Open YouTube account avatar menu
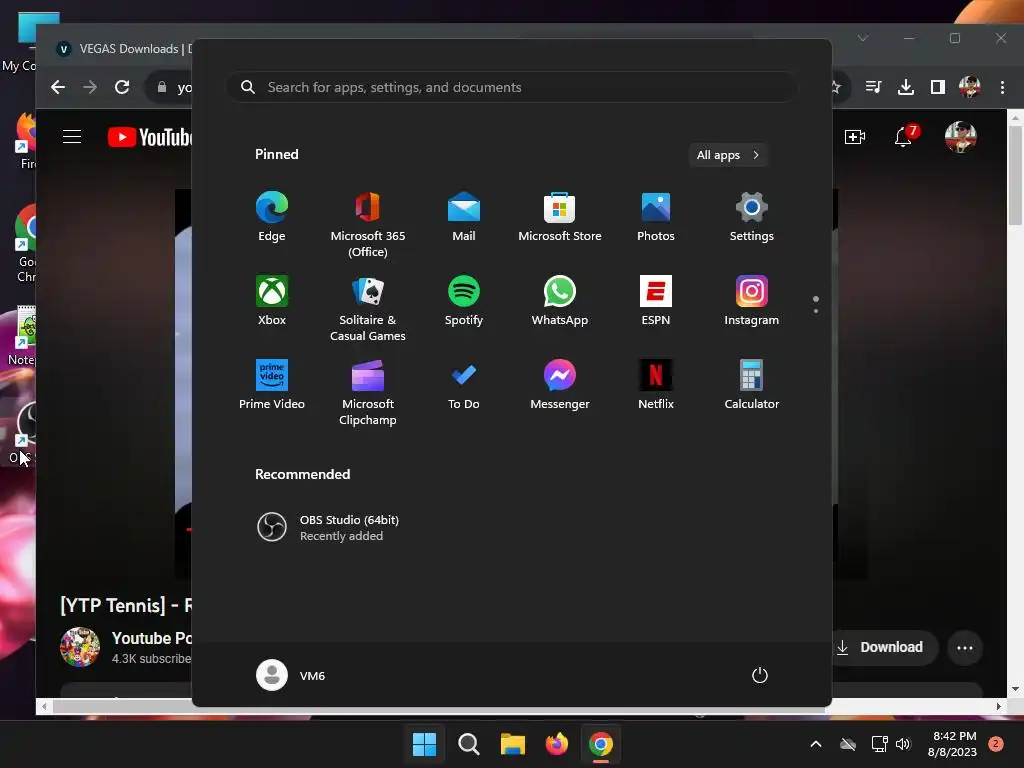 (961, 136)
